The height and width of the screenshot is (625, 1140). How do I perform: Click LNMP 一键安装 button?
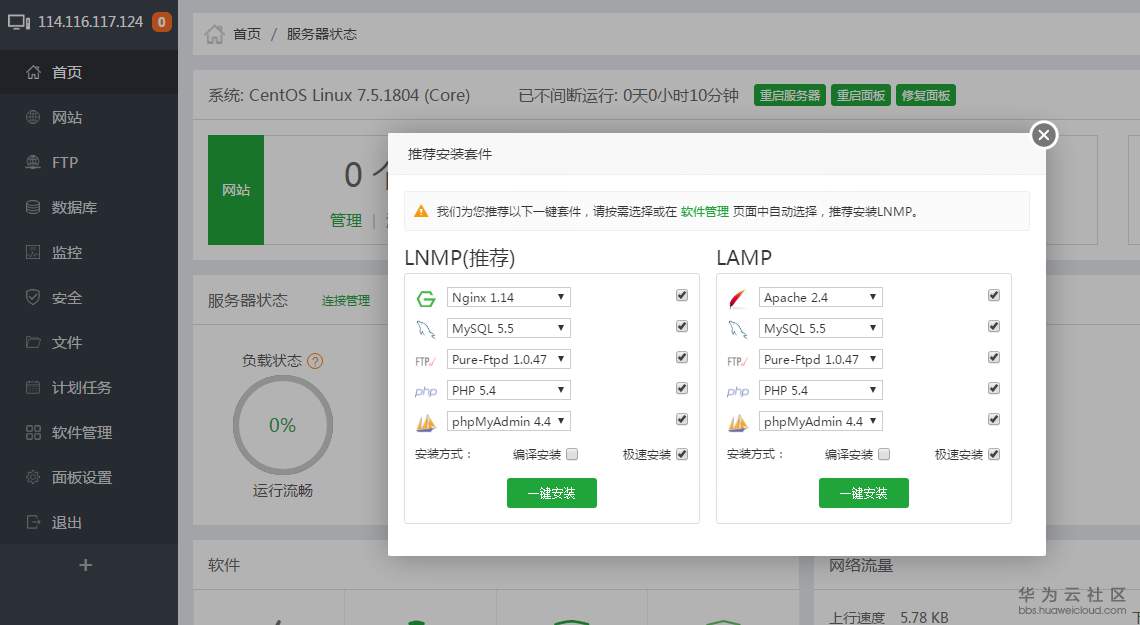tap(551, 493)
